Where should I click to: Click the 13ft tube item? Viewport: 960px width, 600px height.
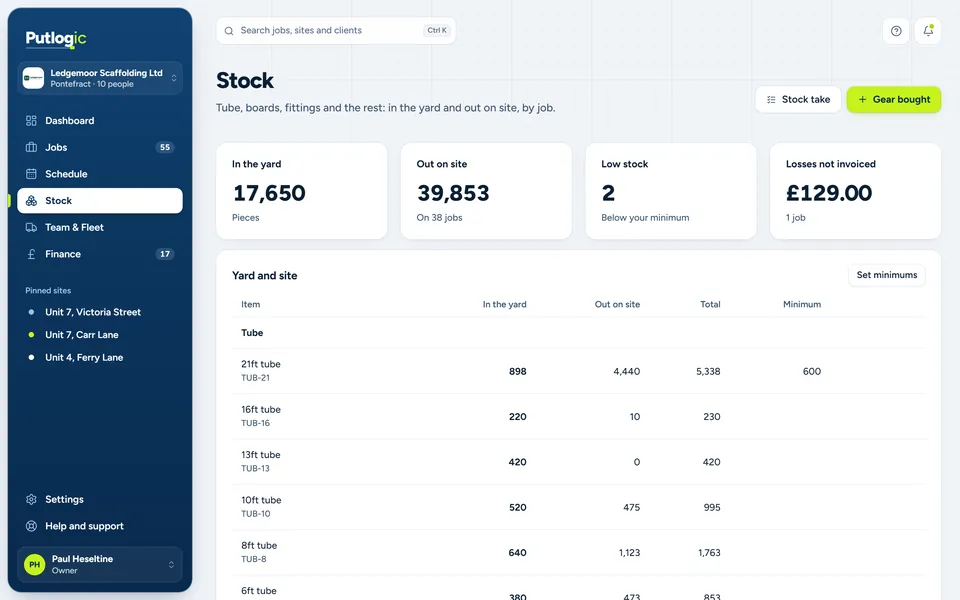coord(261,455)
